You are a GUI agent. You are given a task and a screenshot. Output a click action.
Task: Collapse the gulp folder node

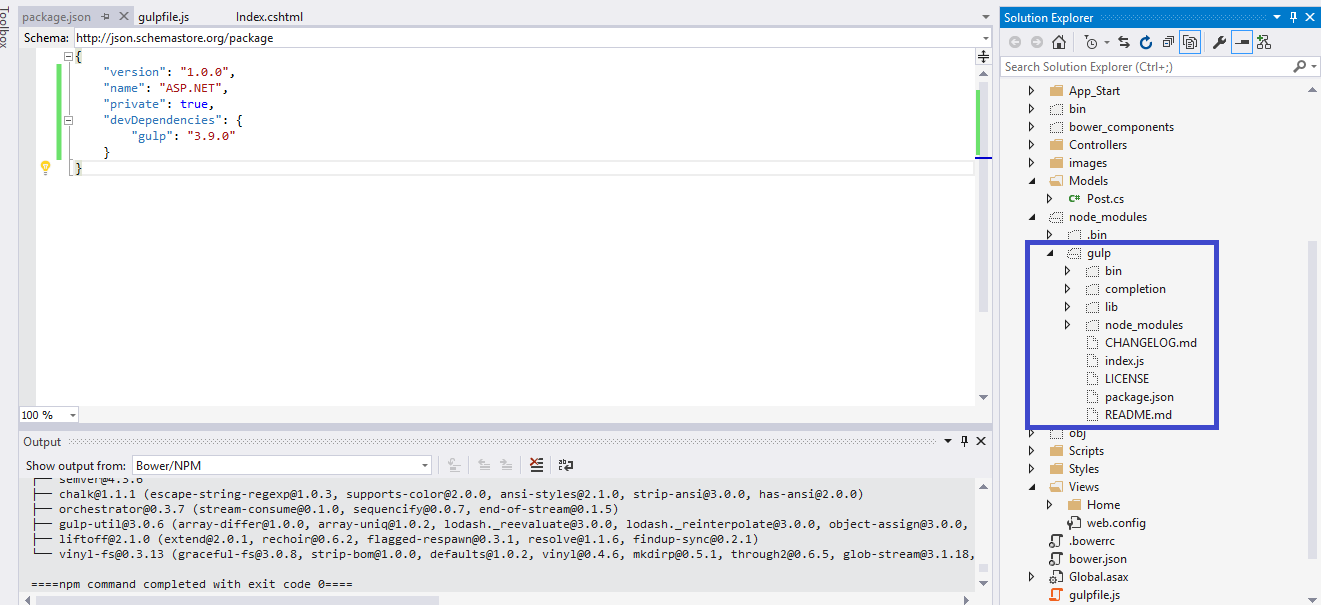point(1050,253)
